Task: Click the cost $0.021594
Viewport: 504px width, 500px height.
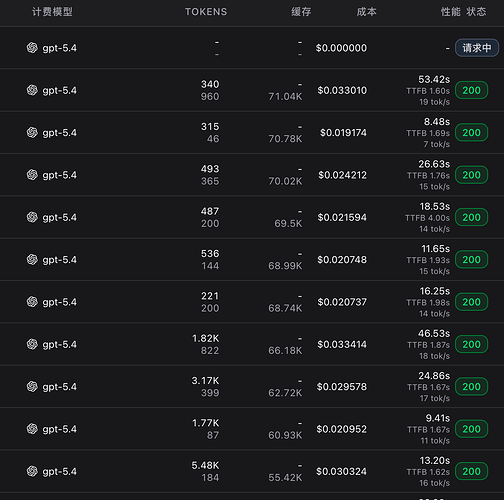Action: 342,217
